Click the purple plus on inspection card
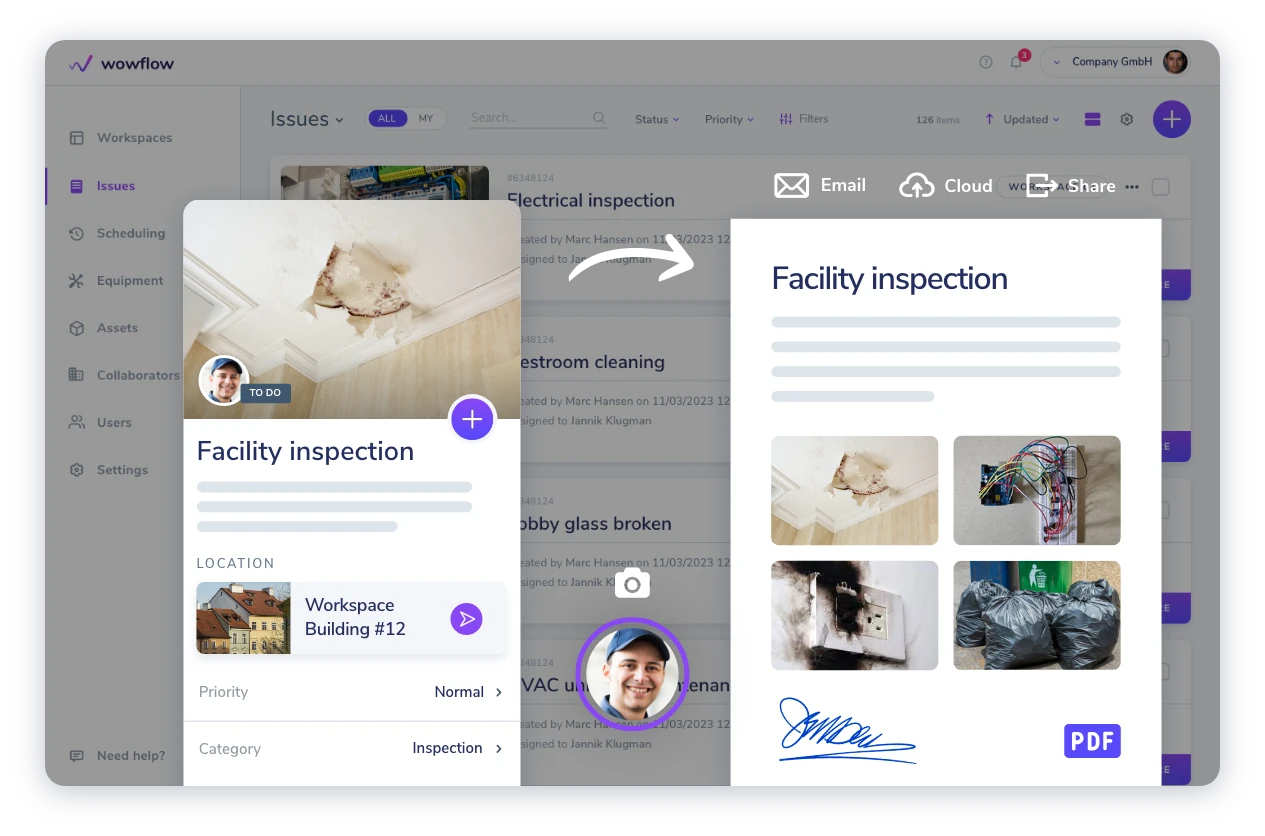This screenshot has width=1265, height=836. pyautogui.click(x=472, y=420)
